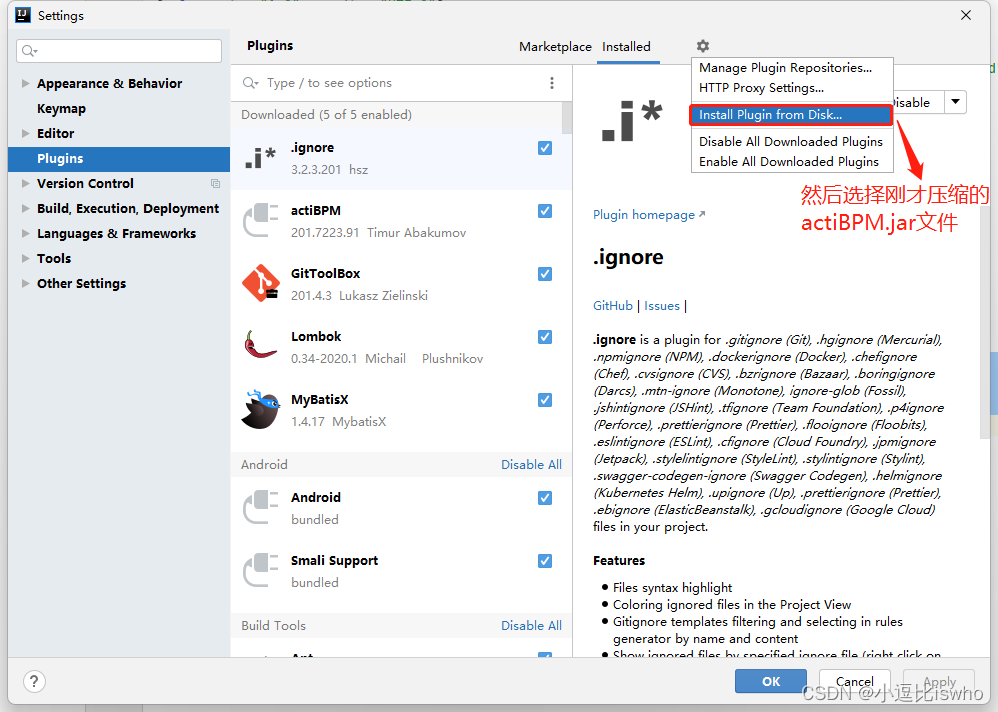
Task: Open the GitHub link
Action: [612, 305]
